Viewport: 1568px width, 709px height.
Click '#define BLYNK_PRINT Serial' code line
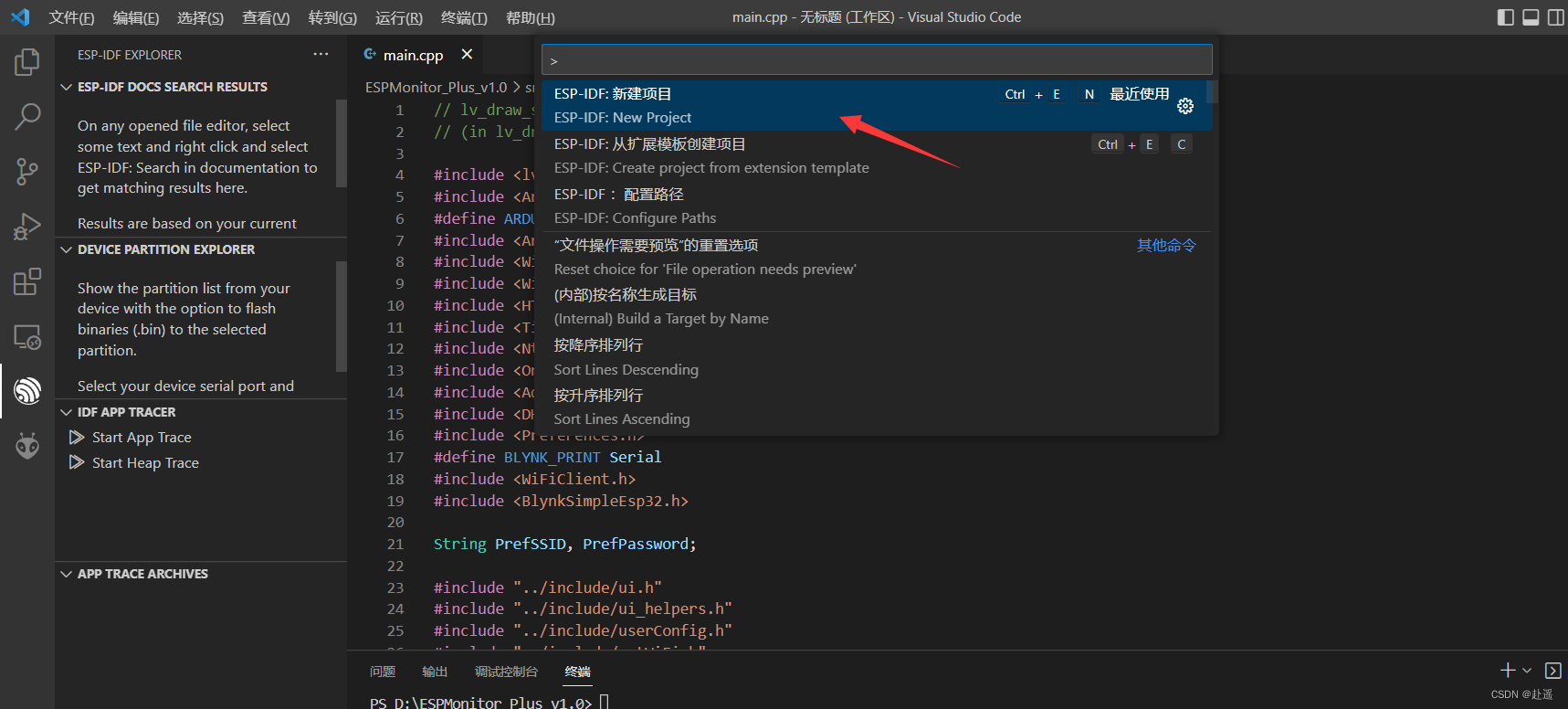tap(547, 458)
